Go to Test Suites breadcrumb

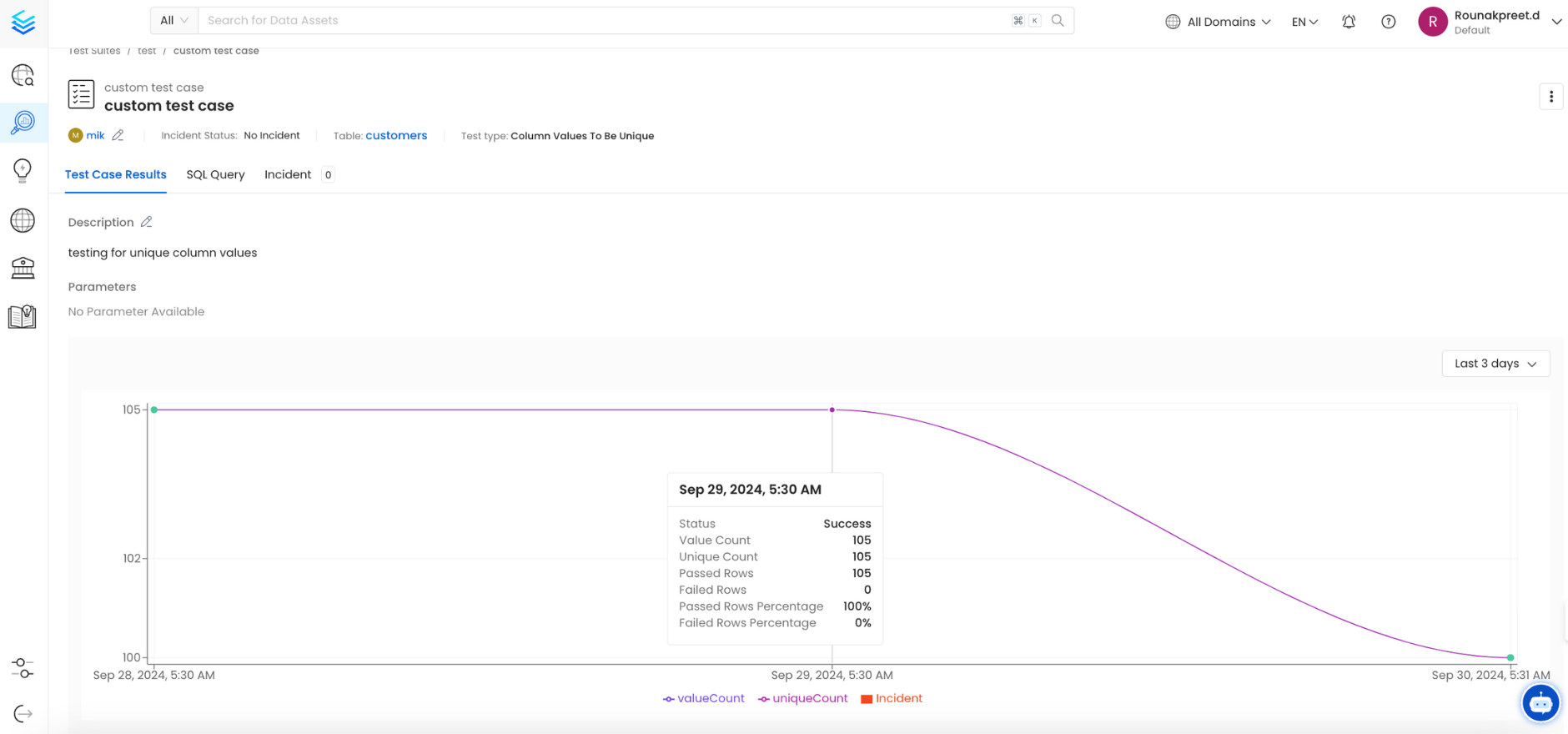[x=94, y=51]
